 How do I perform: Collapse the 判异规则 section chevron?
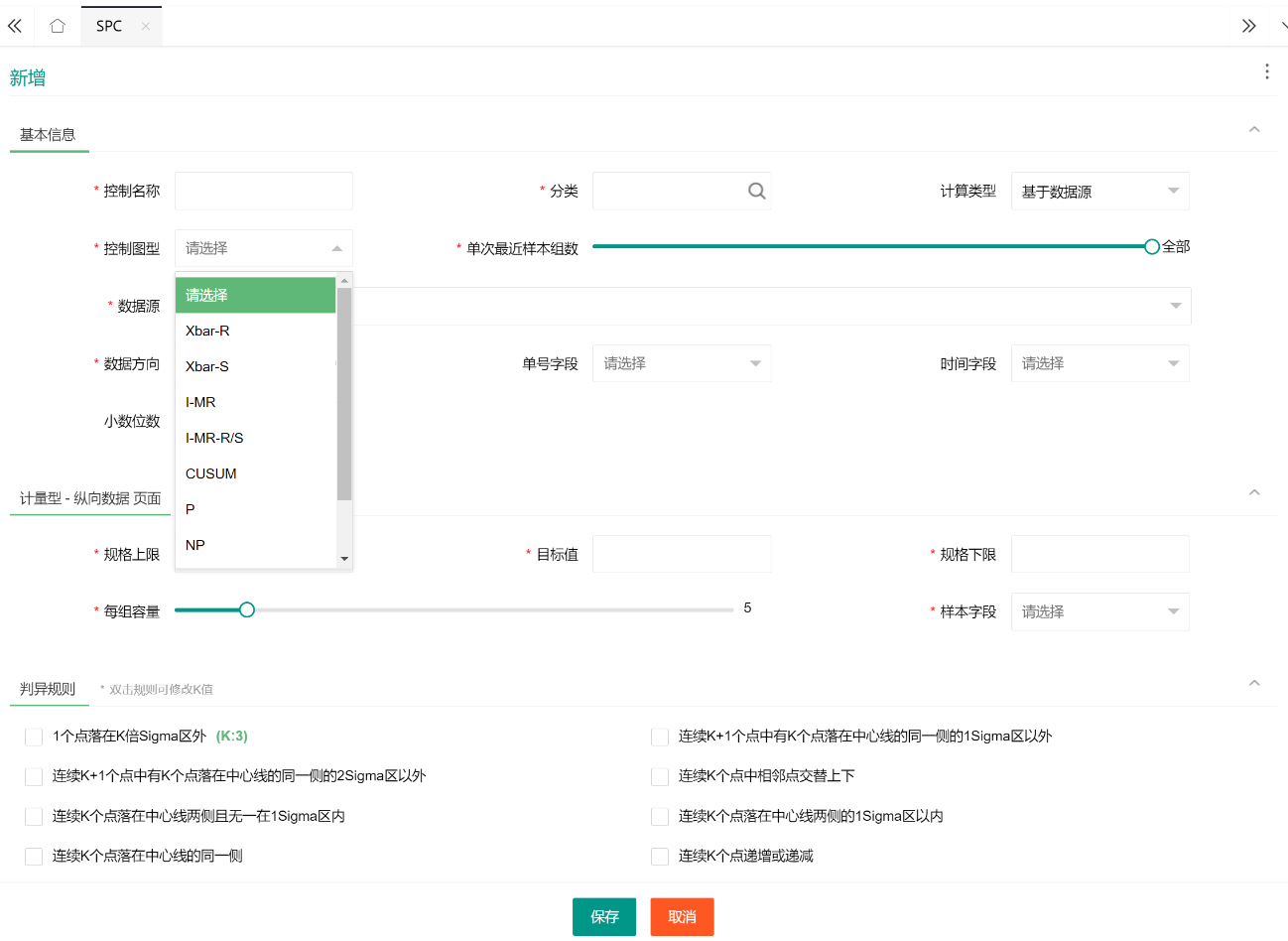coord(1254,683)
